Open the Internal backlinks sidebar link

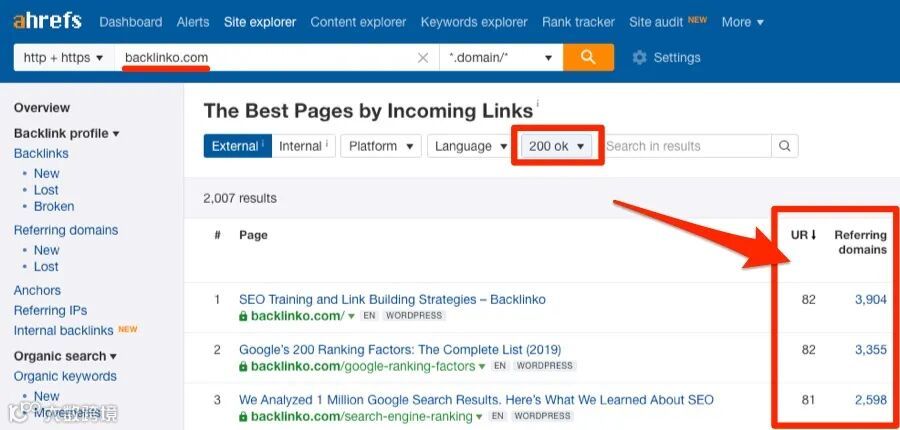click(64, 331)
